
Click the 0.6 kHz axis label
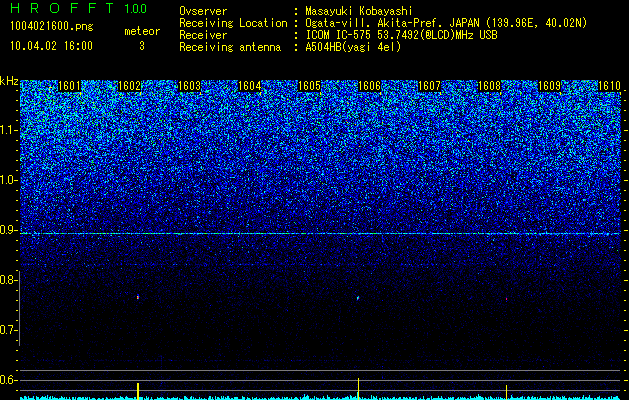click(x=8, y=380)
